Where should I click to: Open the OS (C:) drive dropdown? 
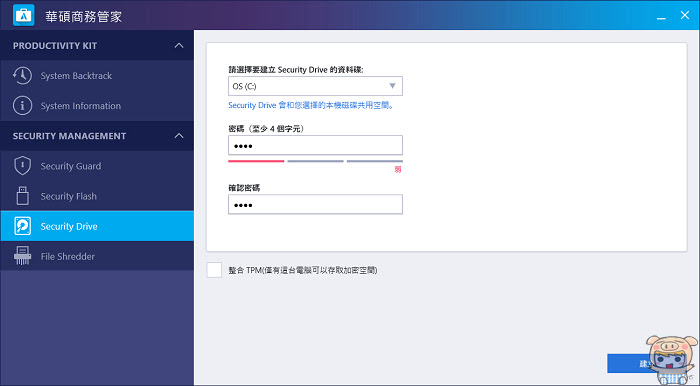(x=315, y=86)
